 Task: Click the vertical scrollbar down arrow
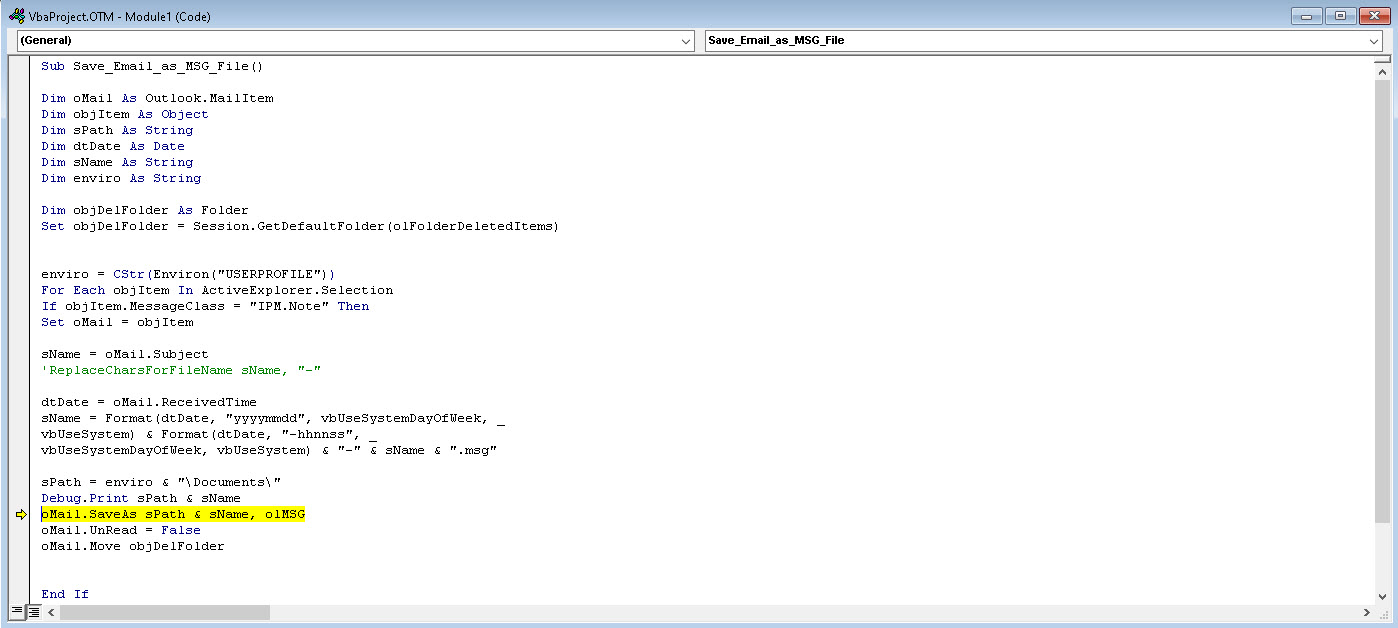[x=1382, y=596]
